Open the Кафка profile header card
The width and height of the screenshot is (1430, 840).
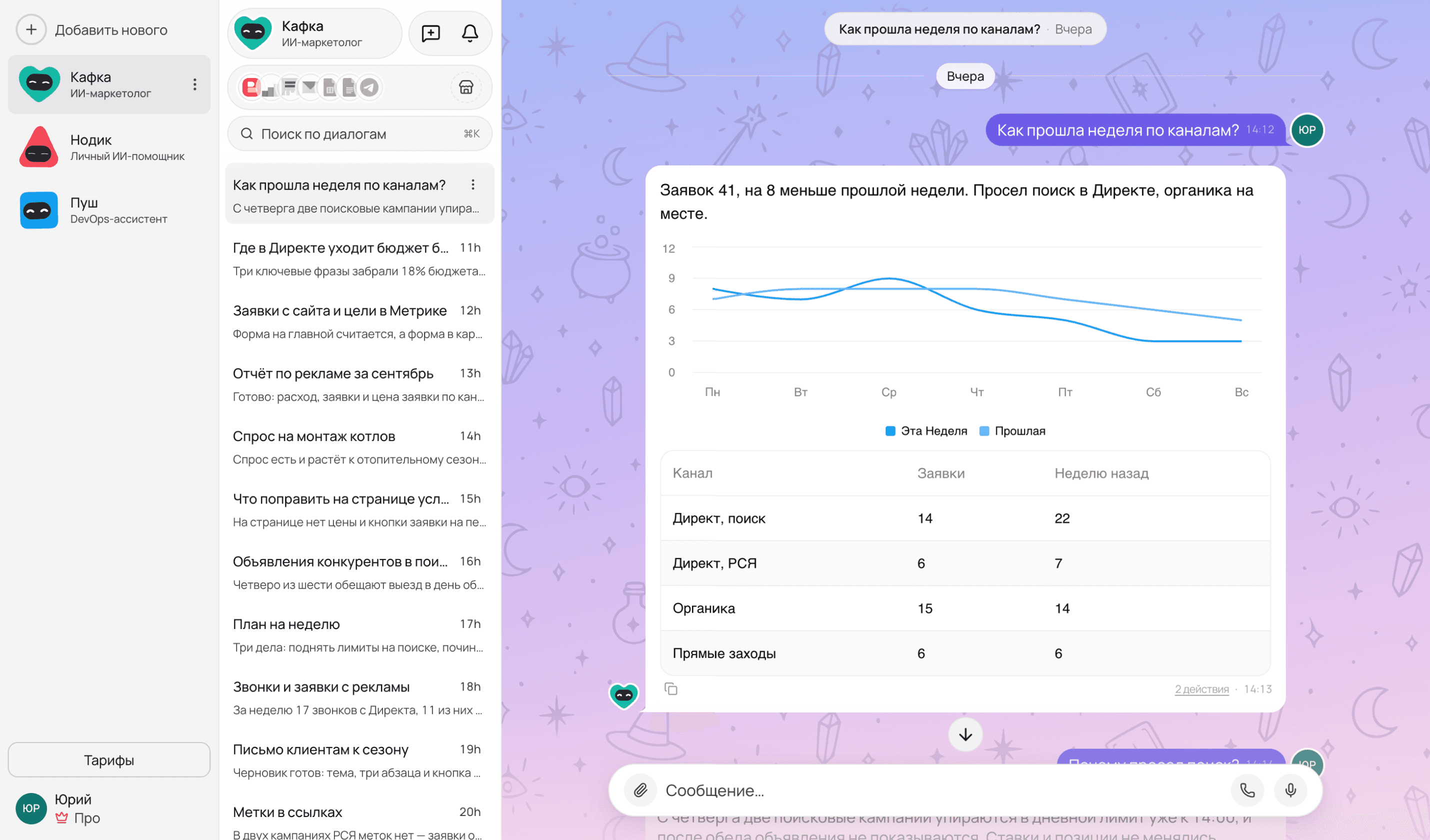315,33
